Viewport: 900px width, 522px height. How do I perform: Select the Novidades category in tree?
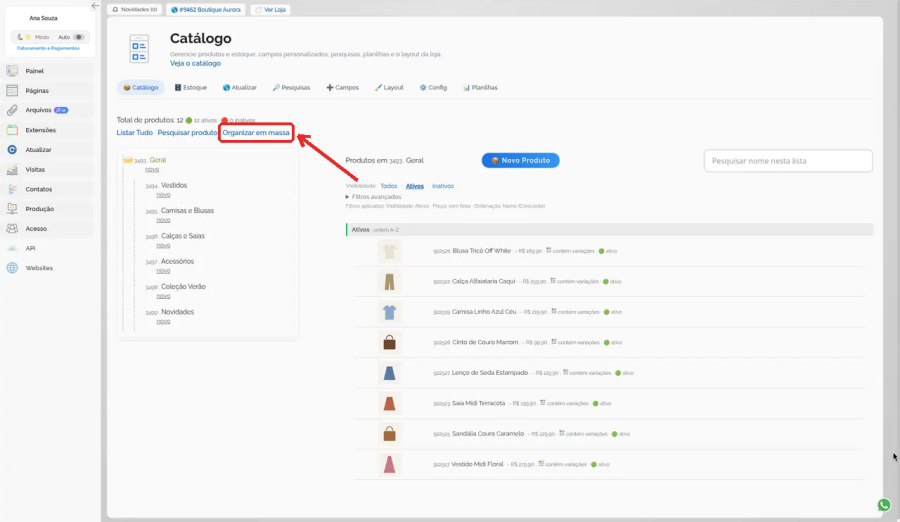(177, 312)
